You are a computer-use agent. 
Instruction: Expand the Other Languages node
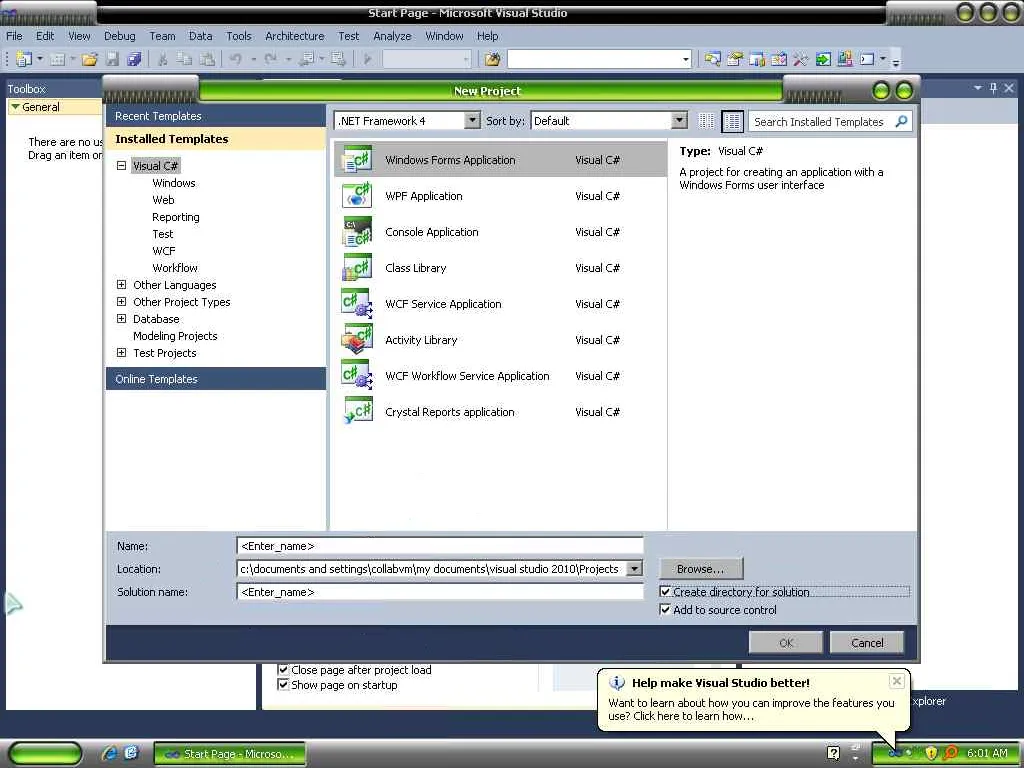click(121, 284)
